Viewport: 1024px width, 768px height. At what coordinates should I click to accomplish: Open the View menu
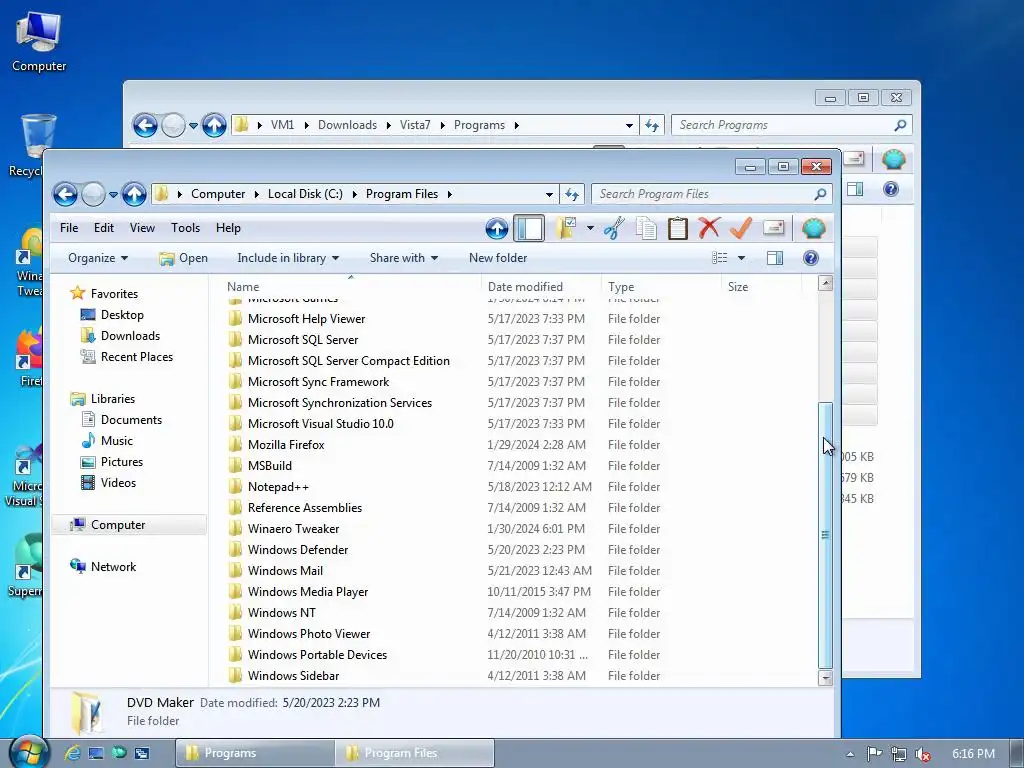coord(142,228)
